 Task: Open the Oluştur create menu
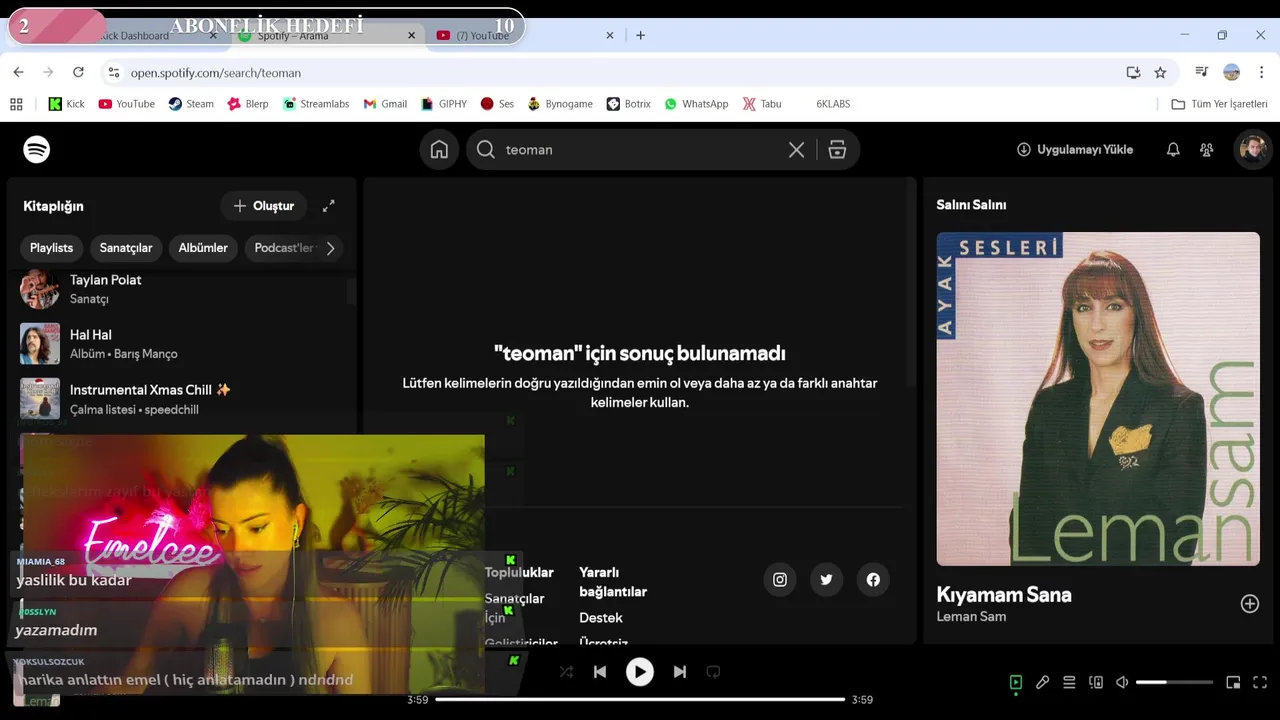[264, 206]
